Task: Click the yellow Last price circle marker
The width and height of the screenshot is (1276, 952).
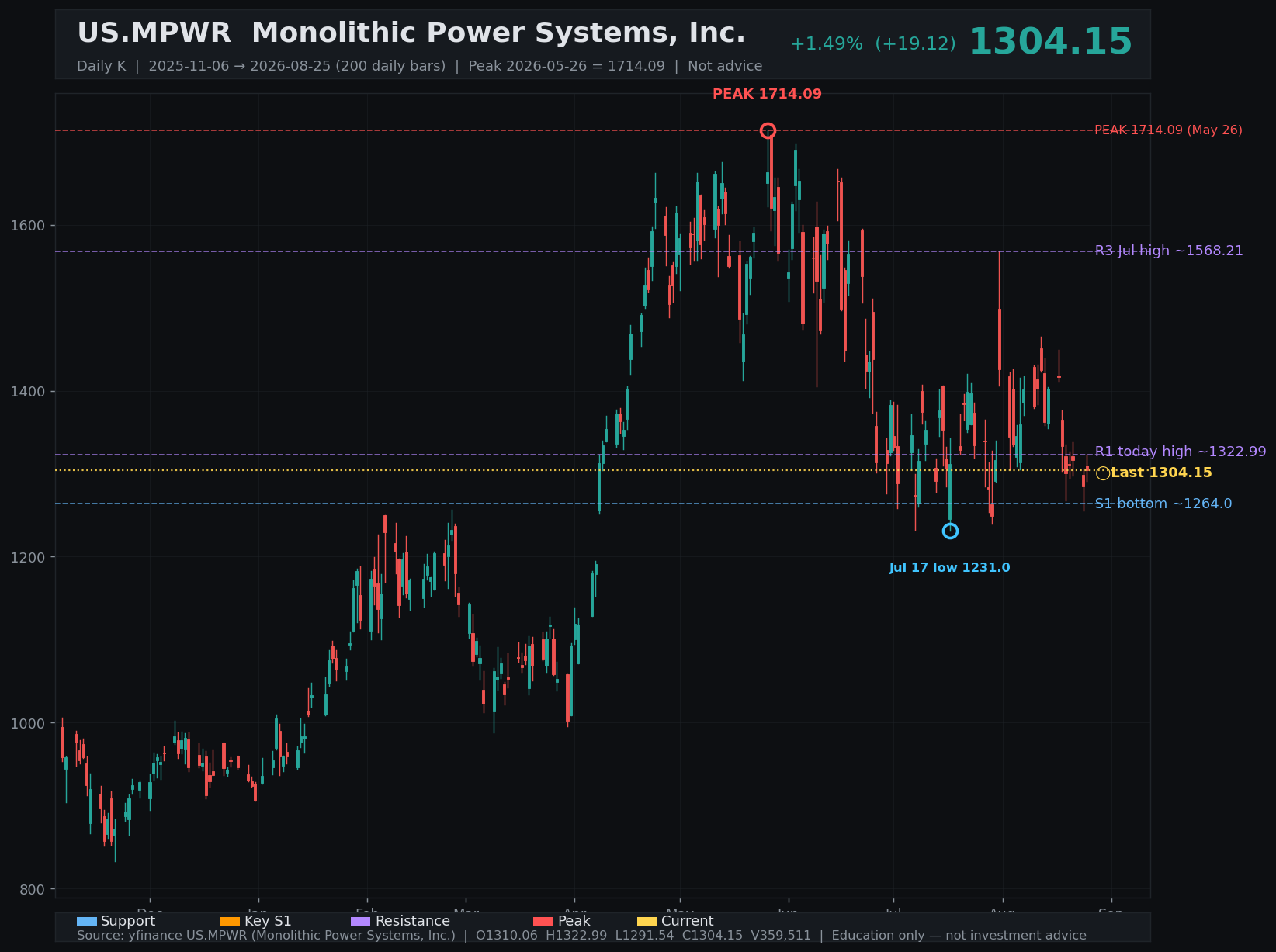Action: (x=1103, y=473)
